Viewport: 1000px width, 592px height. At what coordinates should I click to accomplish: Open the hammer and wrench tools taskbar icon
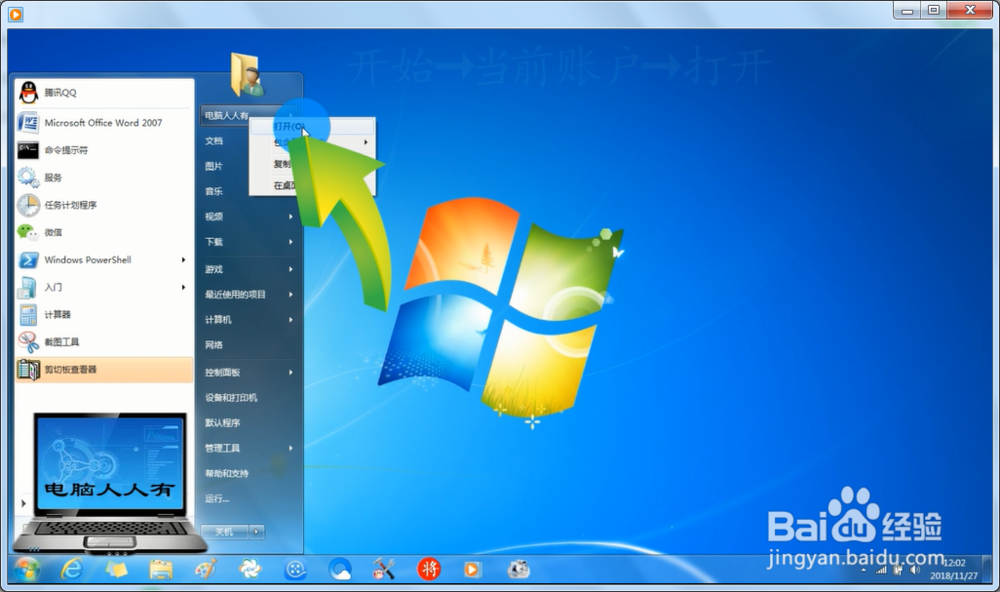(x=385, y=569)
